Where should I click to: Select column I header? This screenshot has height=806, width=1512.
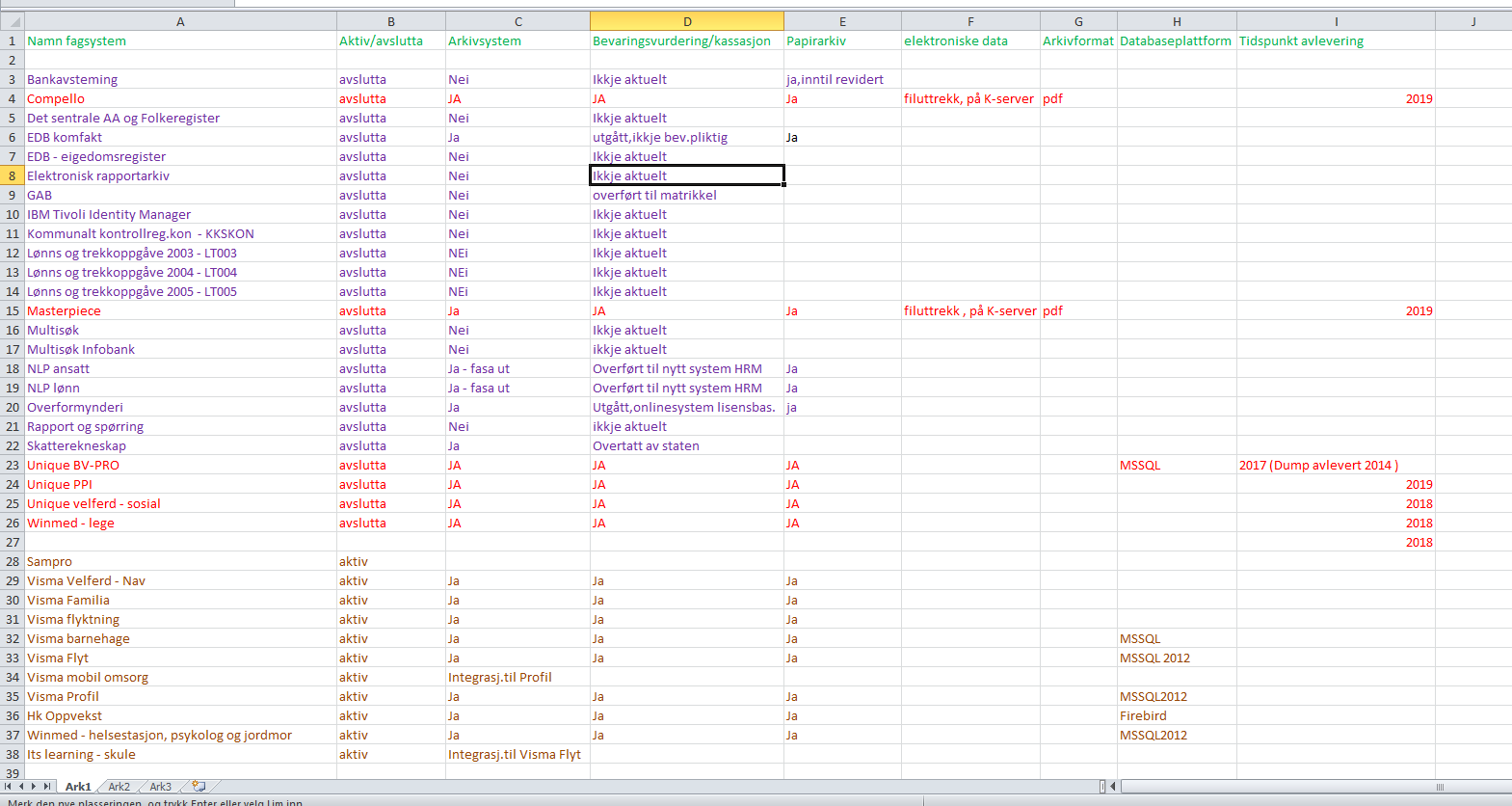(x=1336, y=21)
